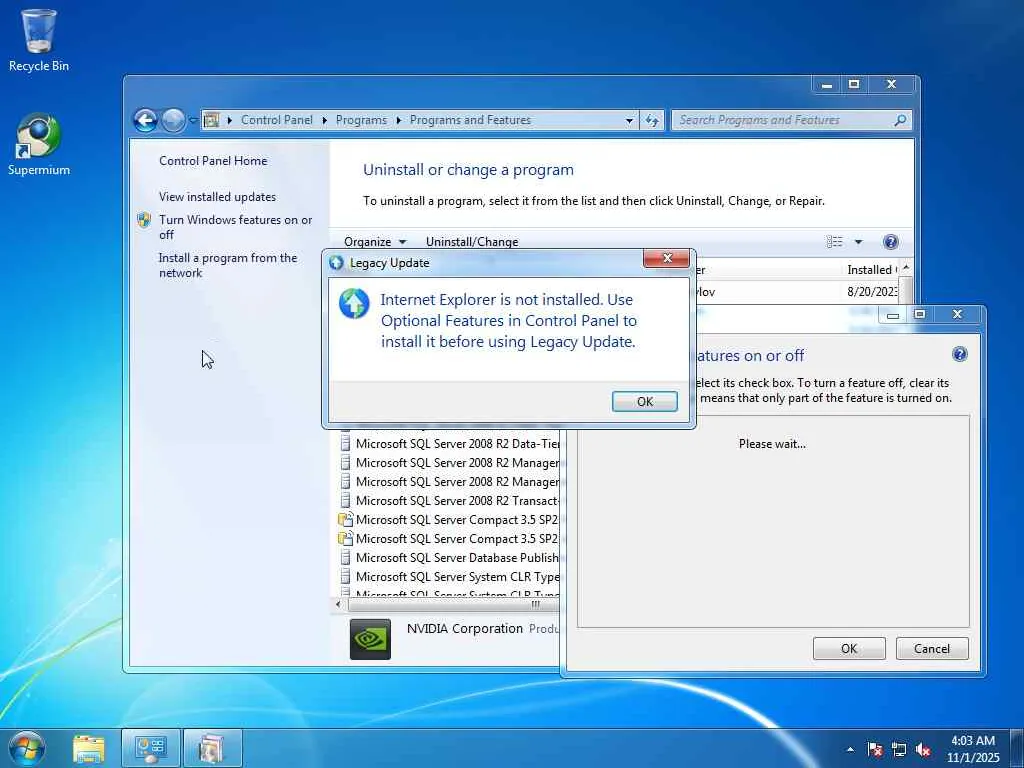The height and width of the screenshot is (768, 1024).
Task: Click the program list scroll up arrow
Action: coord(906,268)
